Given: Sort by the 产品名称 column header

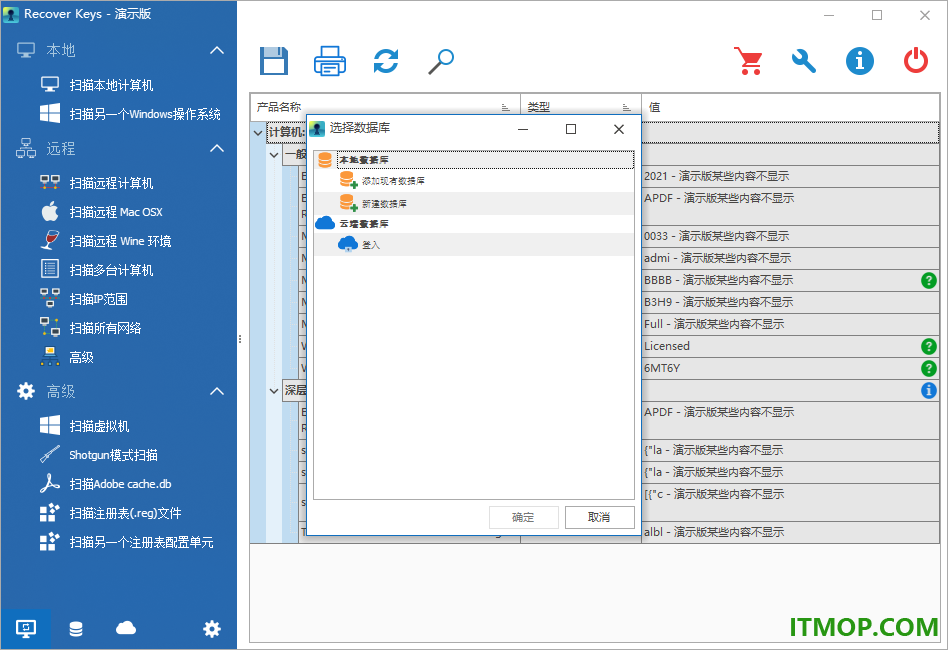Looking at the screenshot, I should tap(385, 107).
